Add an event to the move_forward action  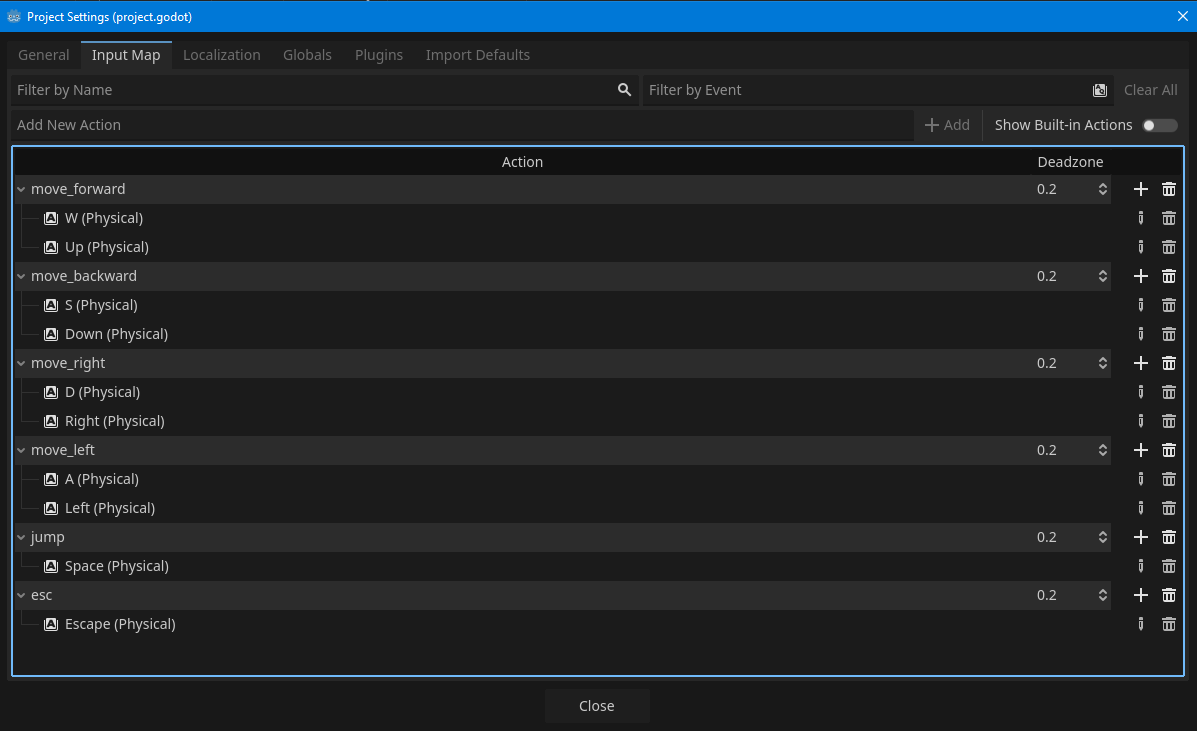[1140, 189]
